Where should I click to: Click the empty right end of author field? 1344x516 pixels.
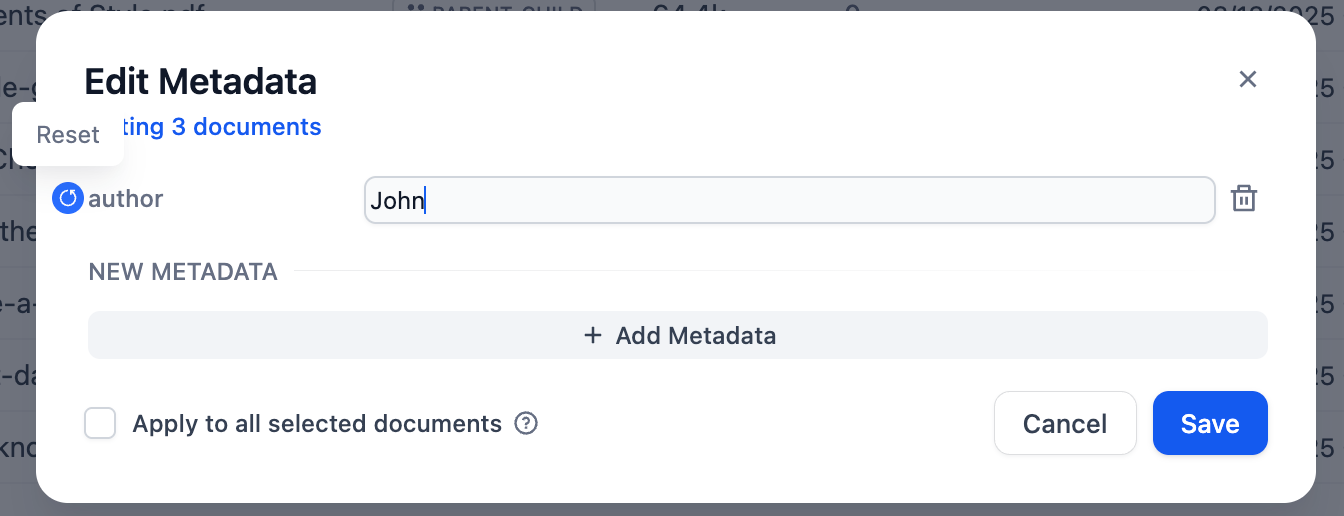1150,200
